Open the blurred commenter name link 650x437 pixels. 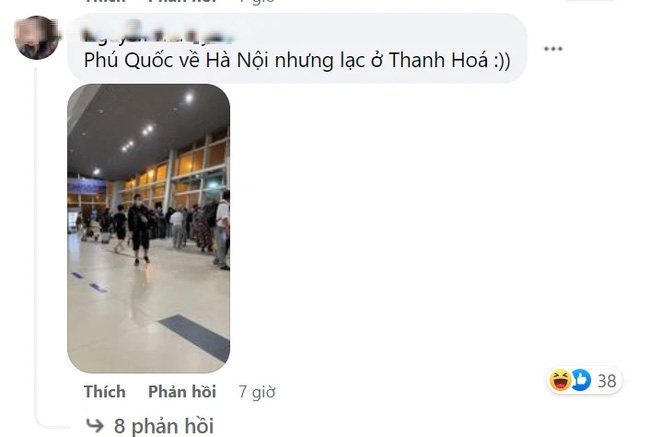(x=158, y=34)
